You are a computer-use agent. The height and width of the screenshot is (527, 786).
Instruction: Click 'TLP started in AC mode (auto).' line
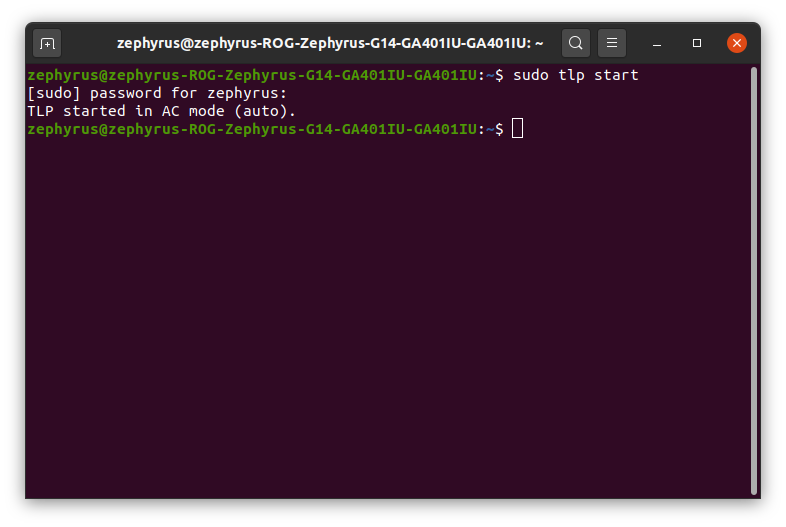click(161, 111)
